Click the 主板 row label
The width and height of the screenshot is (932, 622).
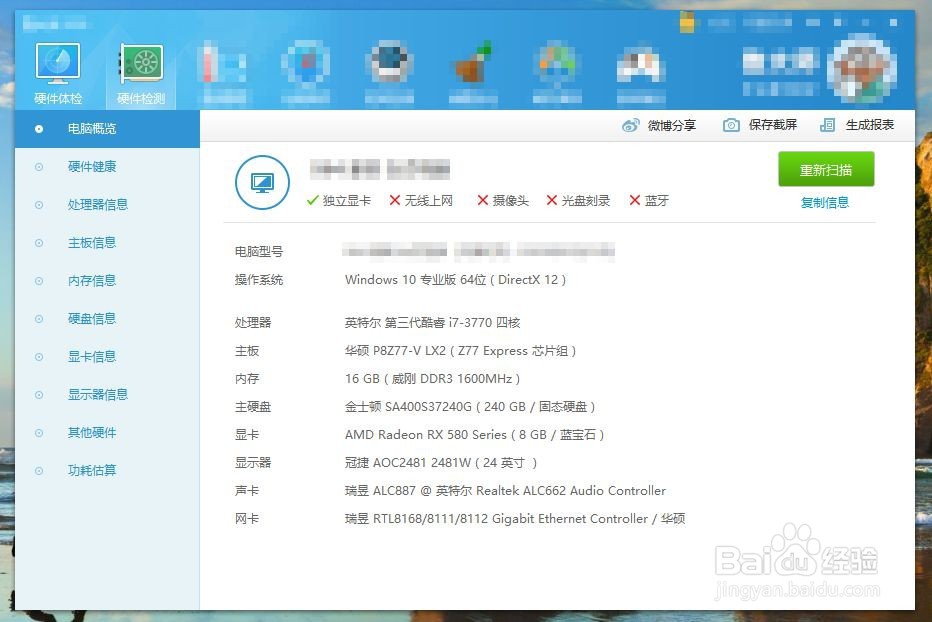click(x=247, y=351)
